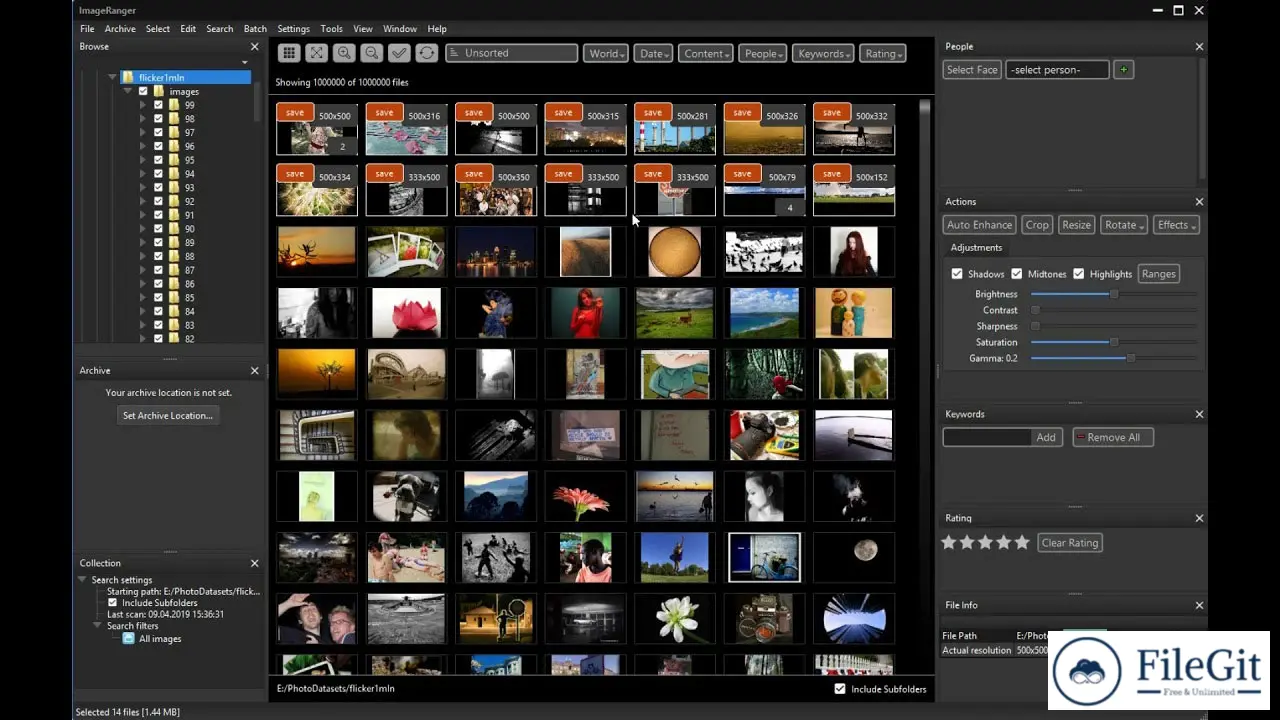The width and height of the screenshot is (1280, 720).
Task: Click the checkmark select-all toolbar icon
Action: 399,53
